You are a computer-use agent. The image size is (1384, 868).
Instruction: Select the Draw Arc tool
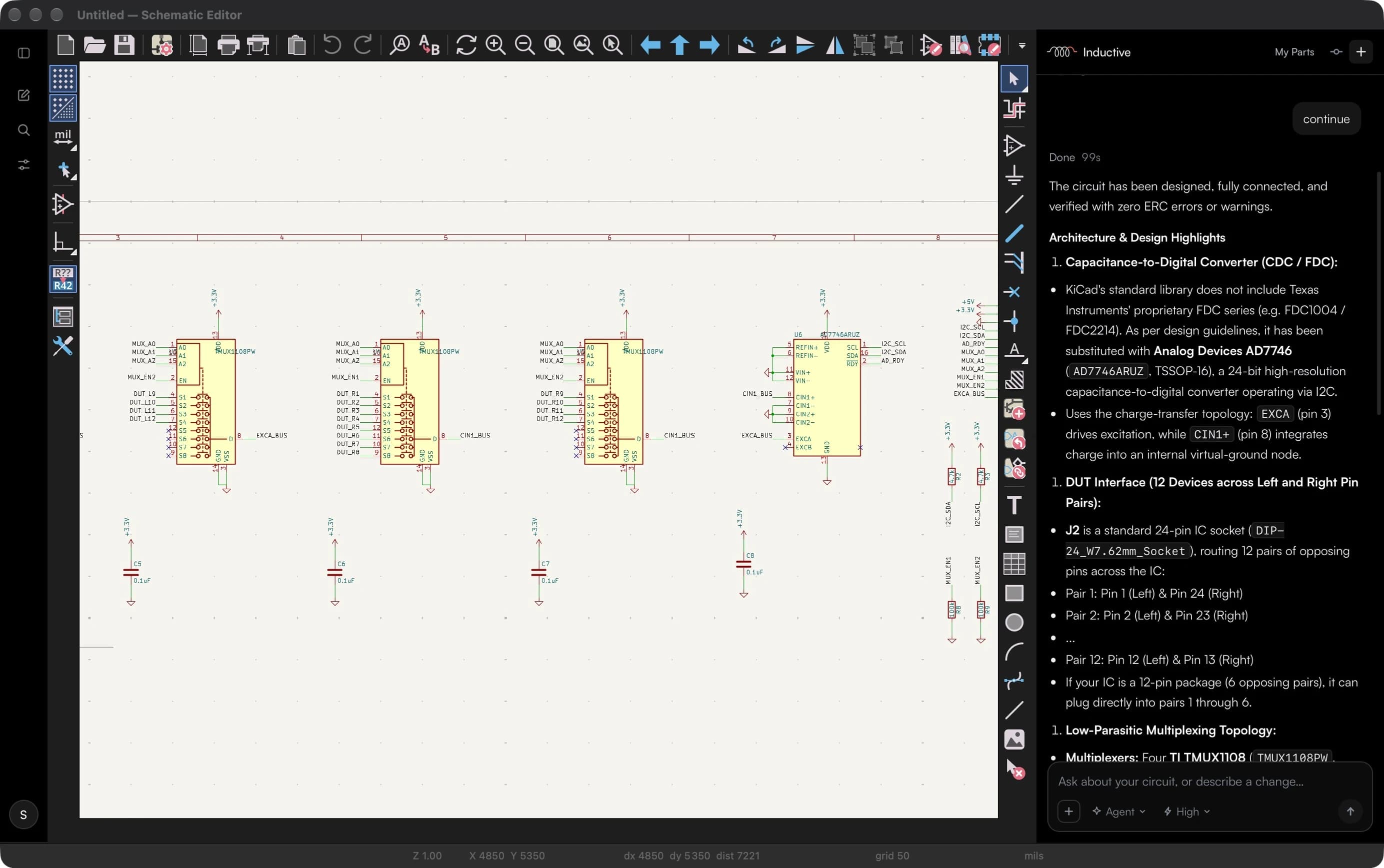(1014, 652)
